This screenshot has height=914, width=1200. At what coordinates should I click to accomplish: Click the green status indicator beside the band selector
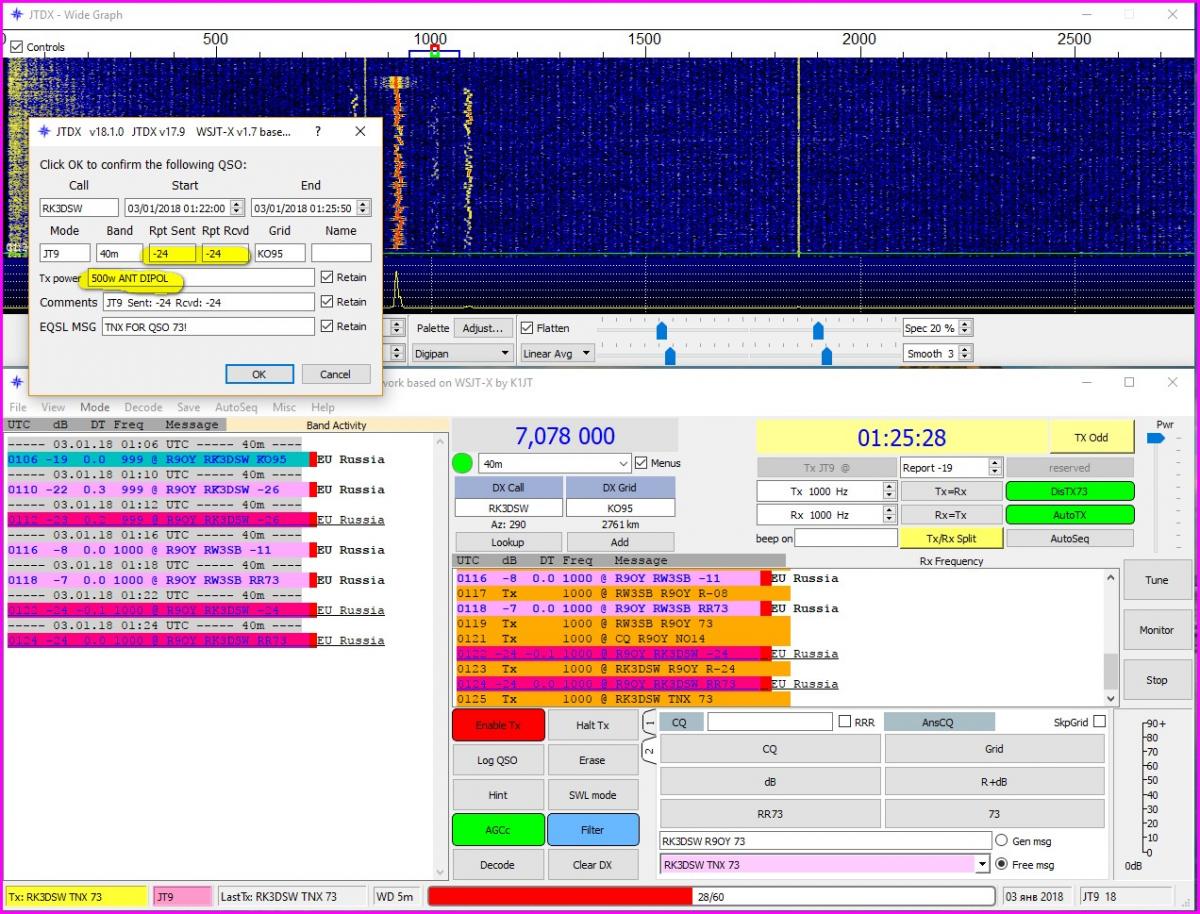pyautogui.click(x=462, y=464)
